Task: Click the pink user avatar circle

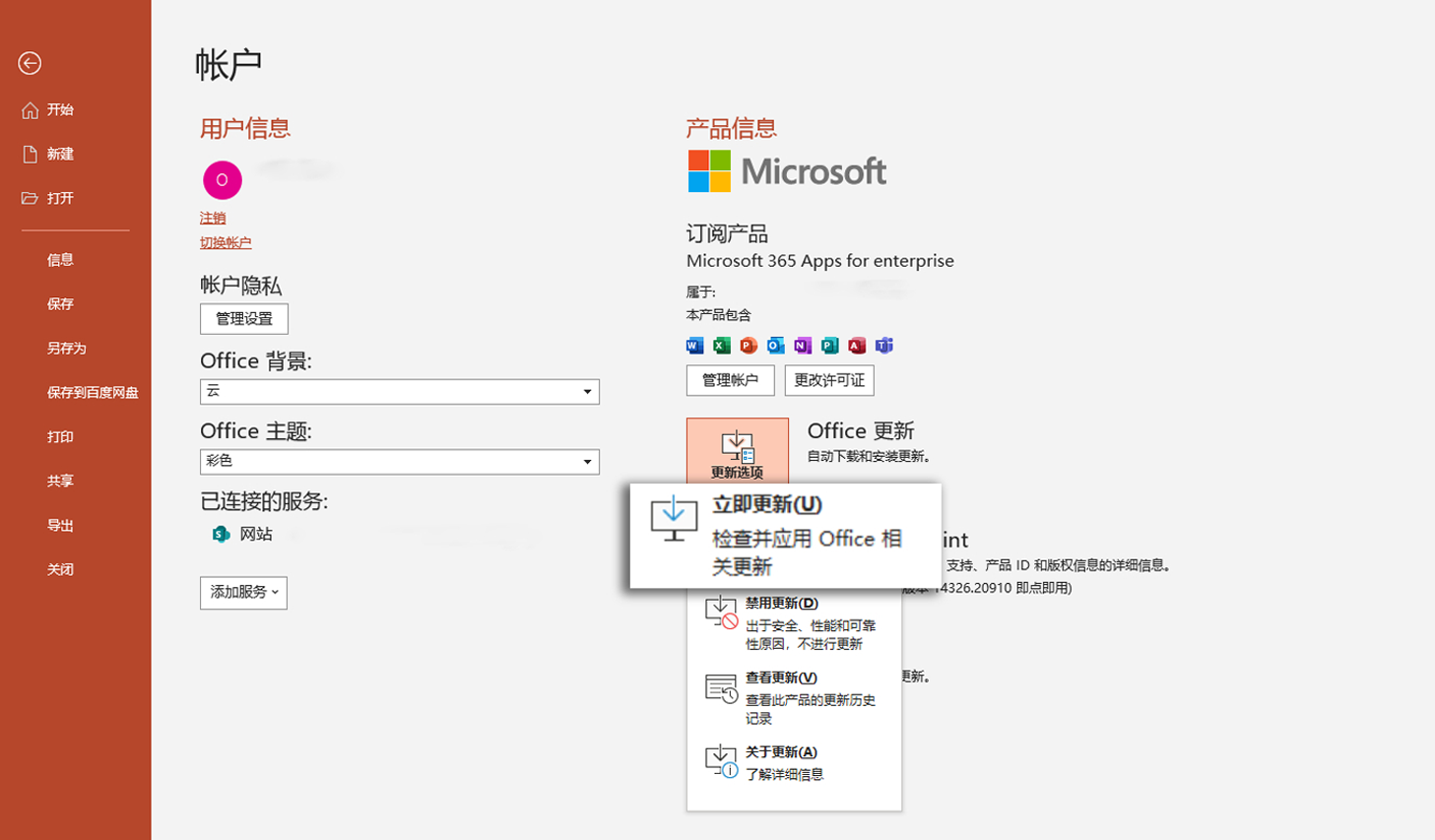Action: [x=223, y=180]
